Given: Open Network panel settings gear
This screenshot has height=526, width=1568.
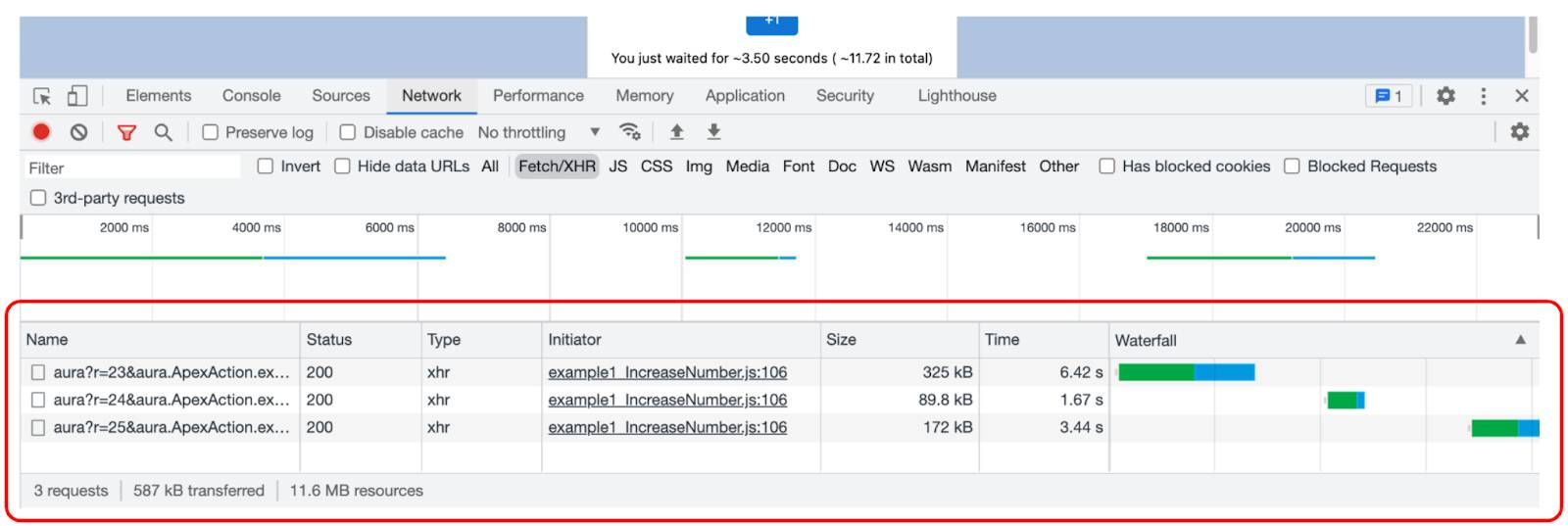Looking at the screenshot, I should click(1519, 131).
